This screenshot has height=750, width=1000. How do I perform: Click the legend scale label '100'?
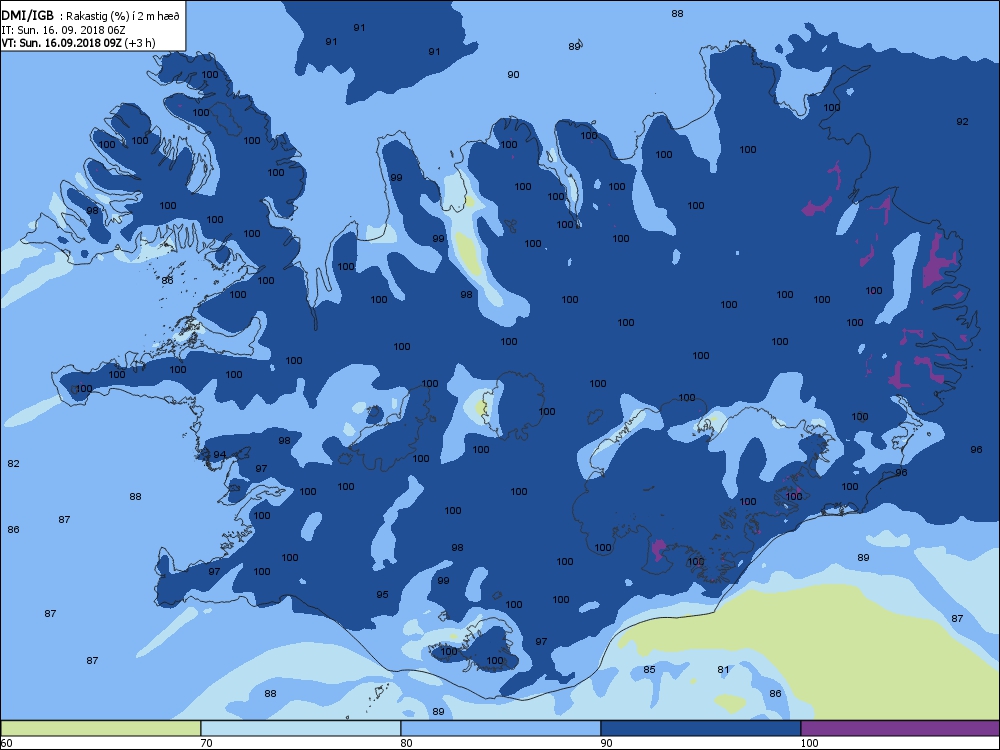click(x=809, y=743)
